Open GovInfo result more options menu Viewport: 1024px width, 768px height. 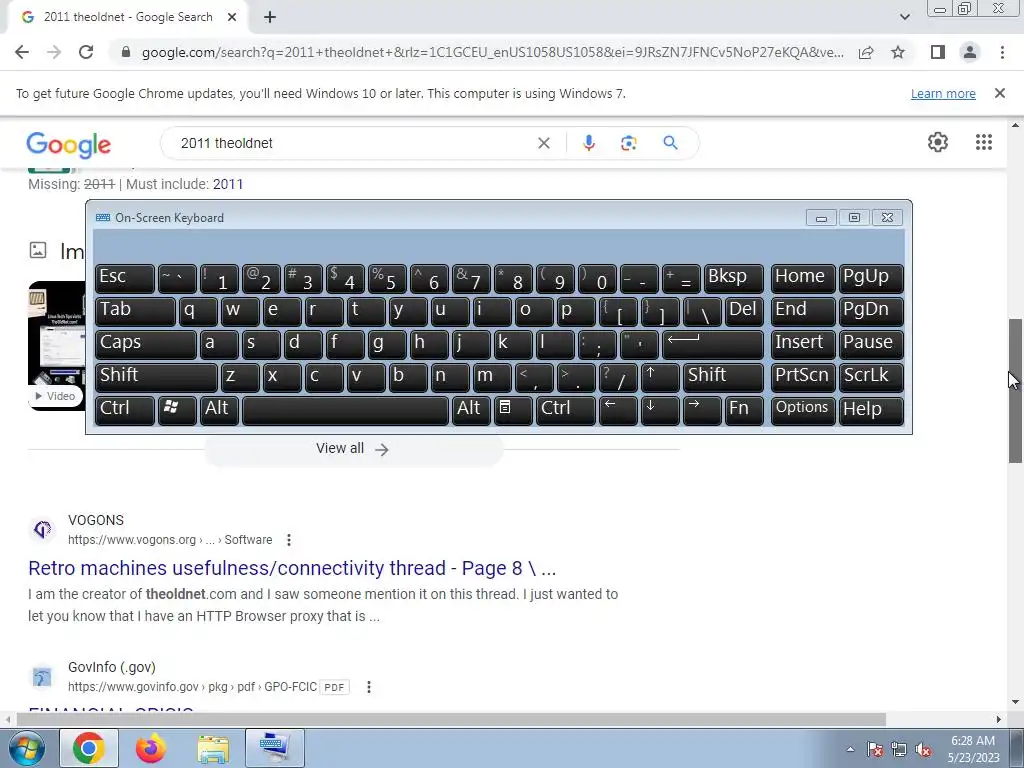(369, 687)
